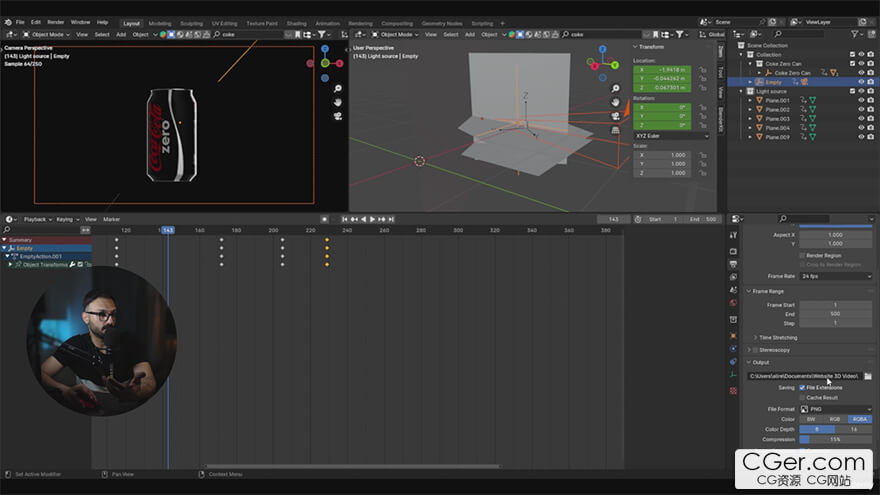The width and height of the screenshot is (880, 495).
Task: Open Object Mode dropdown in User Perspective viewport
Action: [x=395, y=35]
